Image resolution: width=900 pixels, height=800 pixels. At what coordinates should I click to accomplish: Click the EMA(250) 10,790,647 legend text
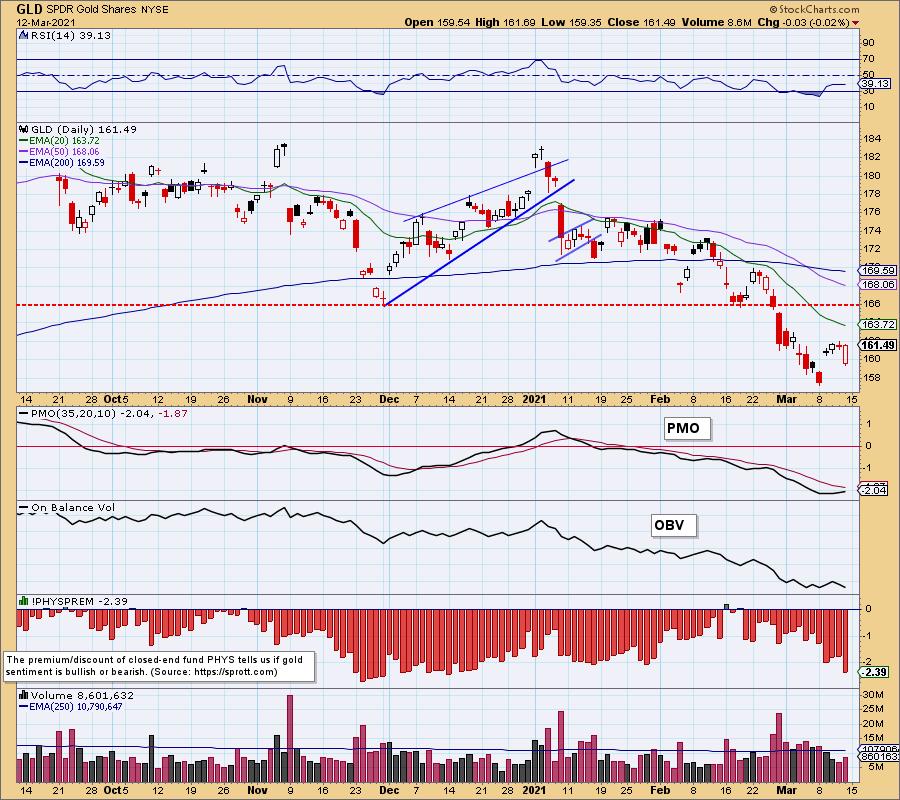75,707
